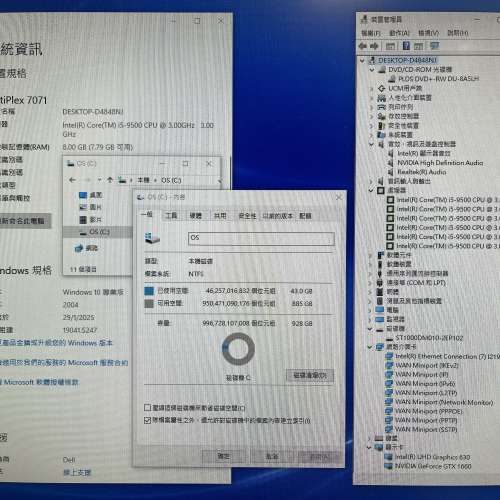The height and width of the screenshot is (500, 500).
Task: Collapse the disk drives category above ST1000DM010
Action: click(370, 329)
